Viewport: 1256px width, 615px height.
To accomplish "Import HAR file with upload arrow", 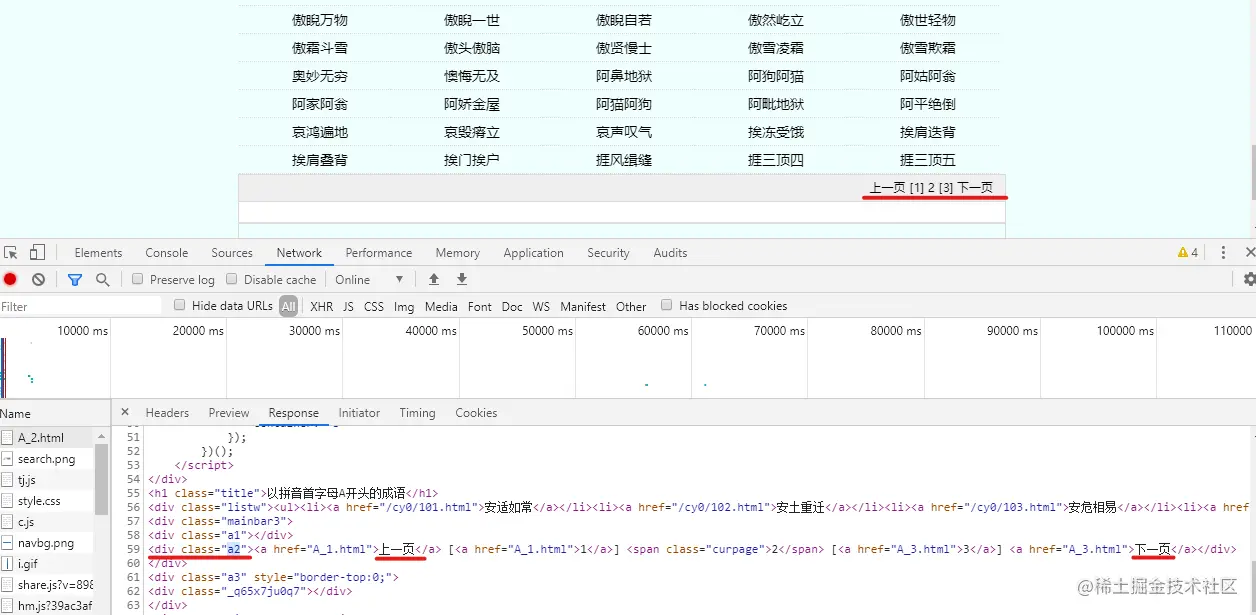I will [434, 280].
